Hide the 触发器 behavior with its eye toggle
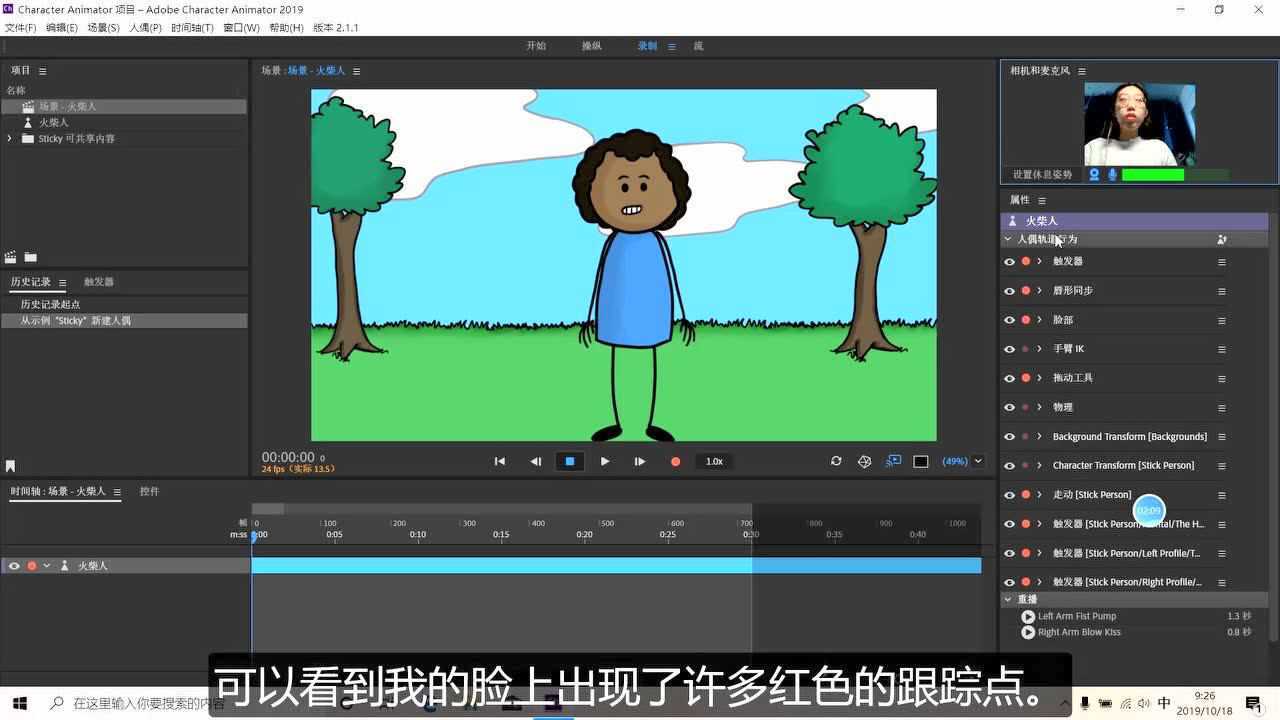 (x=1008, y=261)
